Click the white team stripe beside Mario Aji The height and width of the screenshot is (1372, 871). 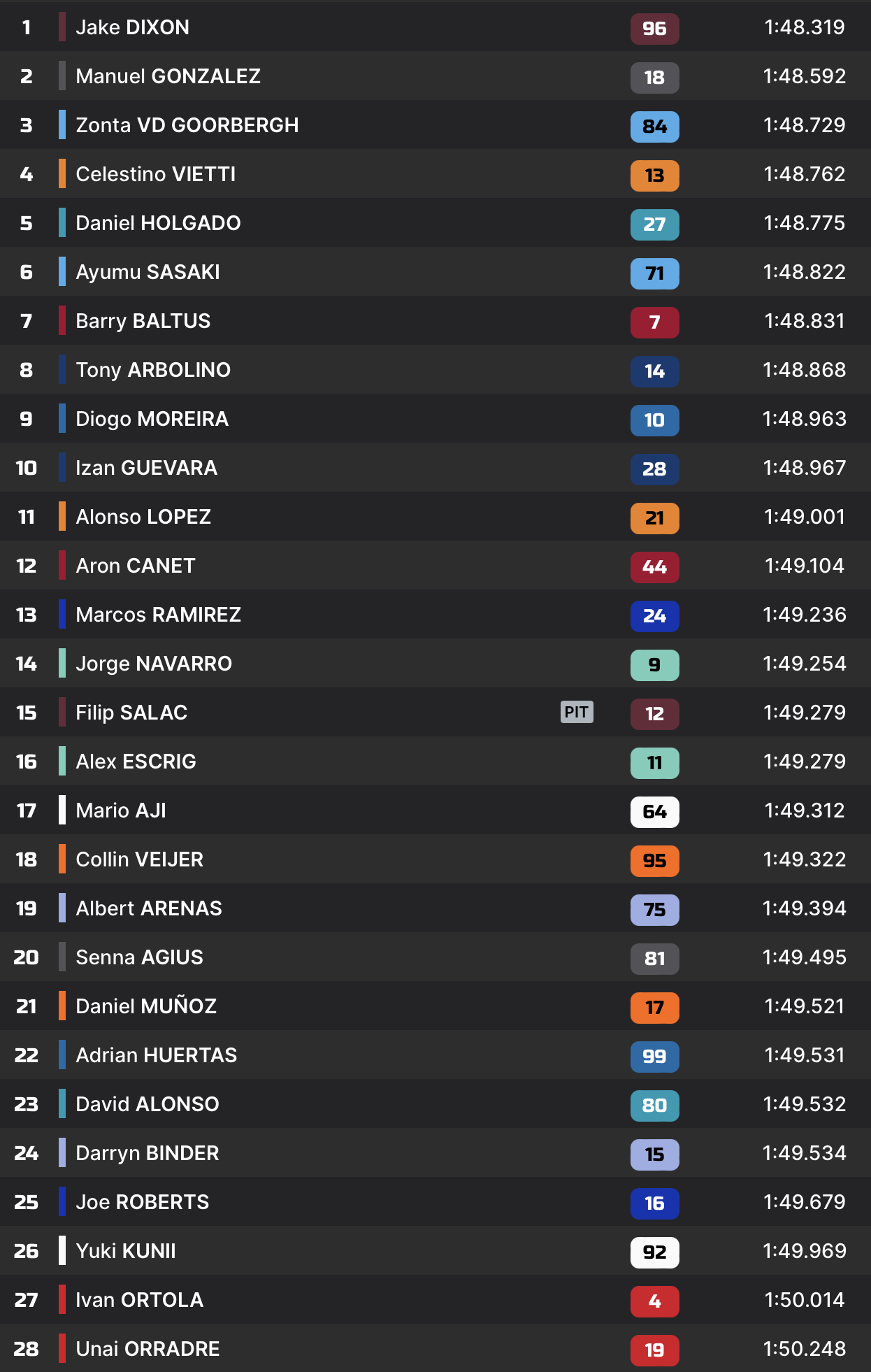pos(62,810)
